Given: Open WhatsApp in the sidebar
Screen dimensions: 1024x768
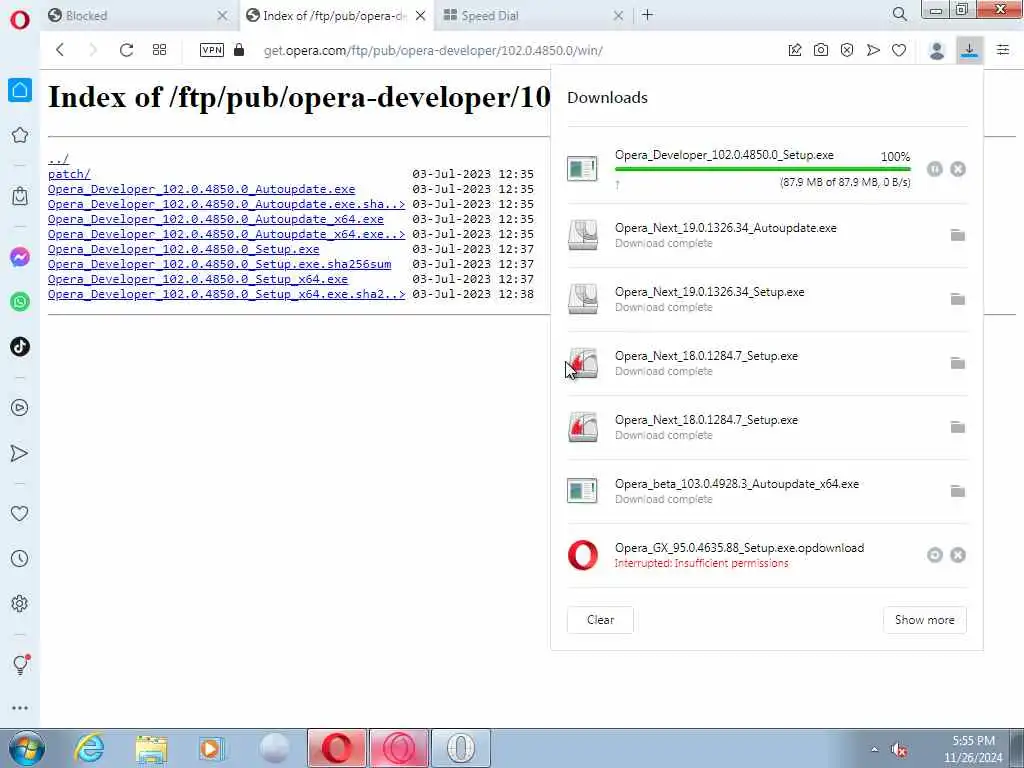Looking at the screenshot, I should pos(20,302).
